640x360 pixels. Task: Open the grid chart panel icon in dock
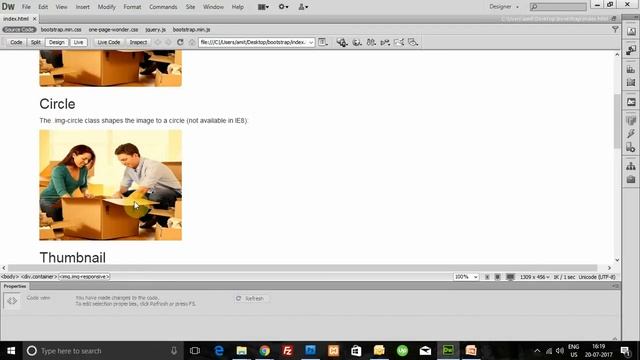point(631,82)
